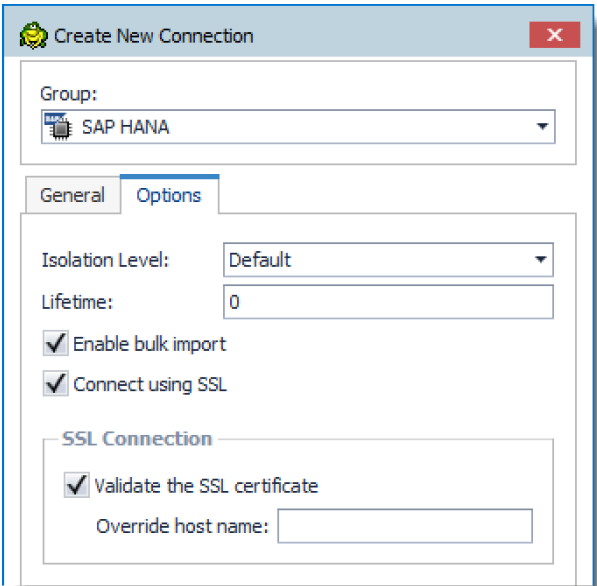
Task: Click the Group label text
Action: [69, 94]
